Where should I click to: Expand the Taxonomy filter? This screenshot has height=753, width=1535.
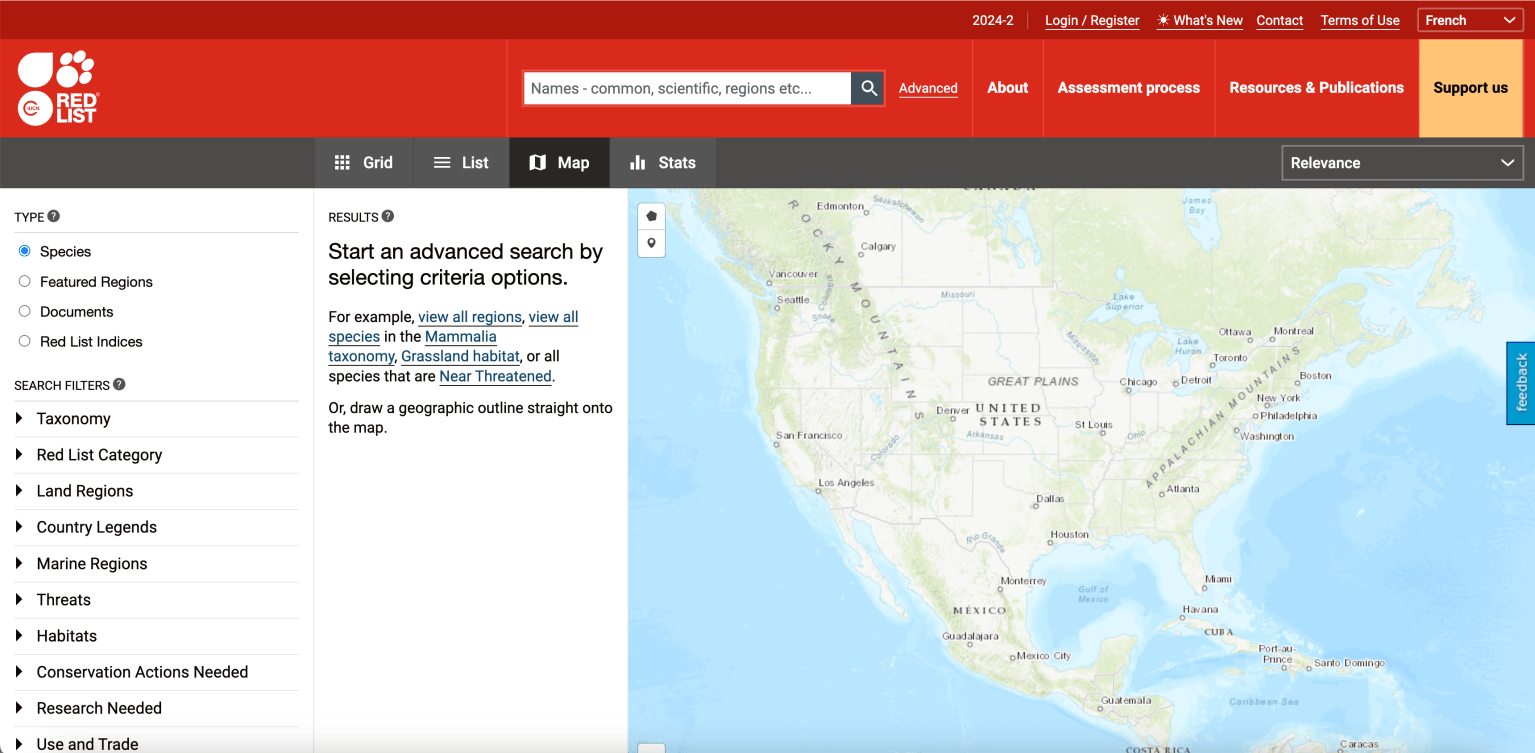coord(73,419)
